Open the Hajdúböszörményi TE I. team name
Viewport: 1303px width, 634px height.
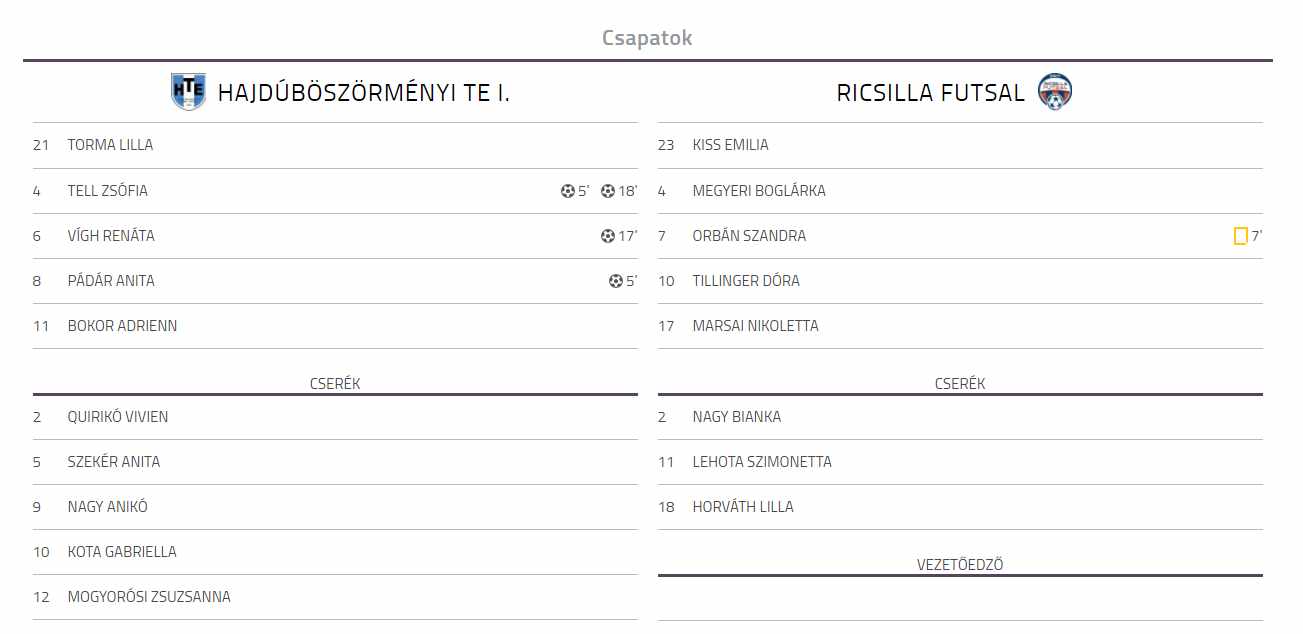click(364, 93)
